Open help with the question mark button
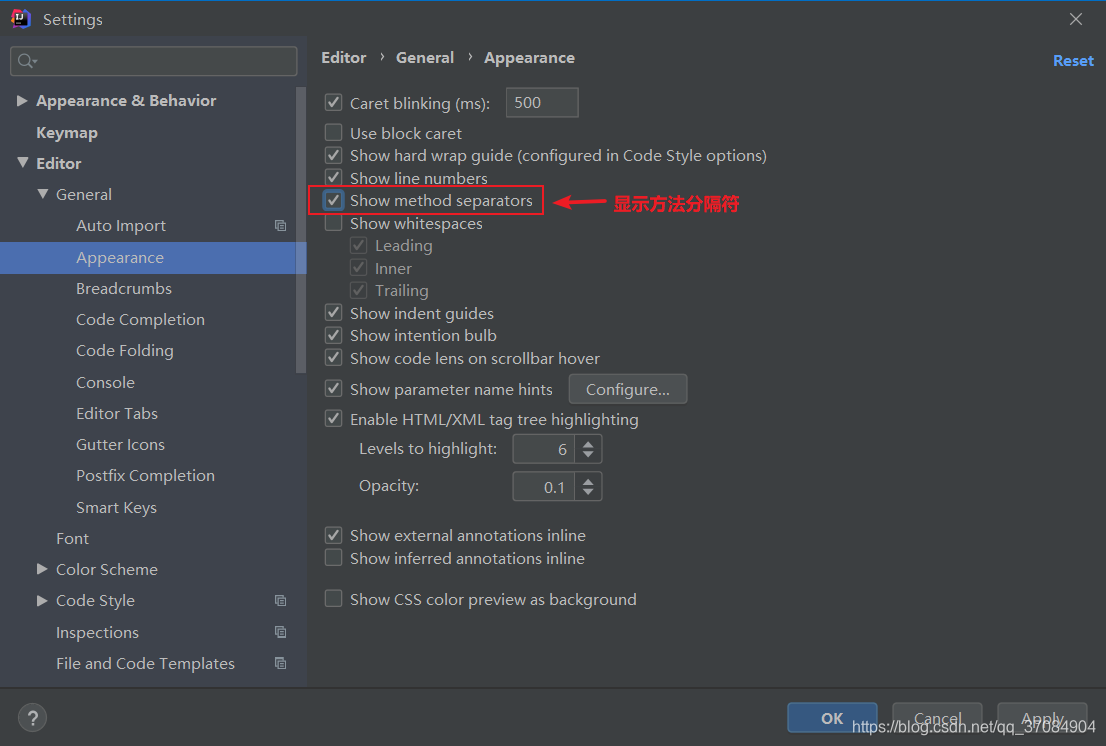 (x=32, y=718)
